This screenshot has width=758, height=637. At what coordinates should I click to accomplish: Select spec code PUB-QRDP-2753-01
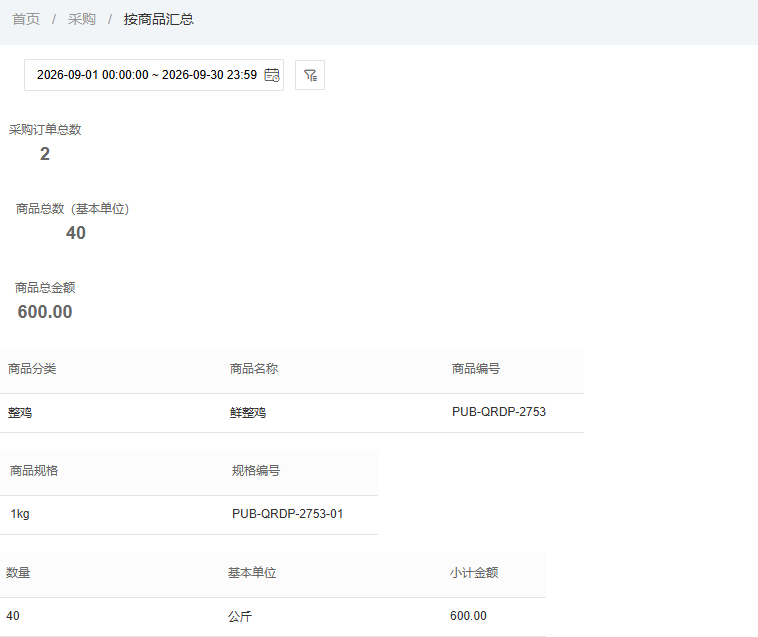[x=288, y=514]
